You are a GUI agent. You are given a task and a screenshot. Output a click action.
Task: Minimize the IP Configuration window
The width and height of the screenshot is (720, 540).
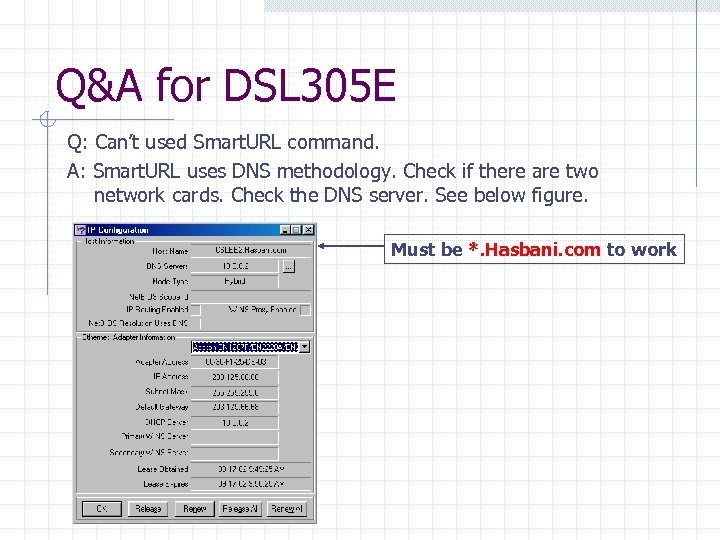pos(285,230)
